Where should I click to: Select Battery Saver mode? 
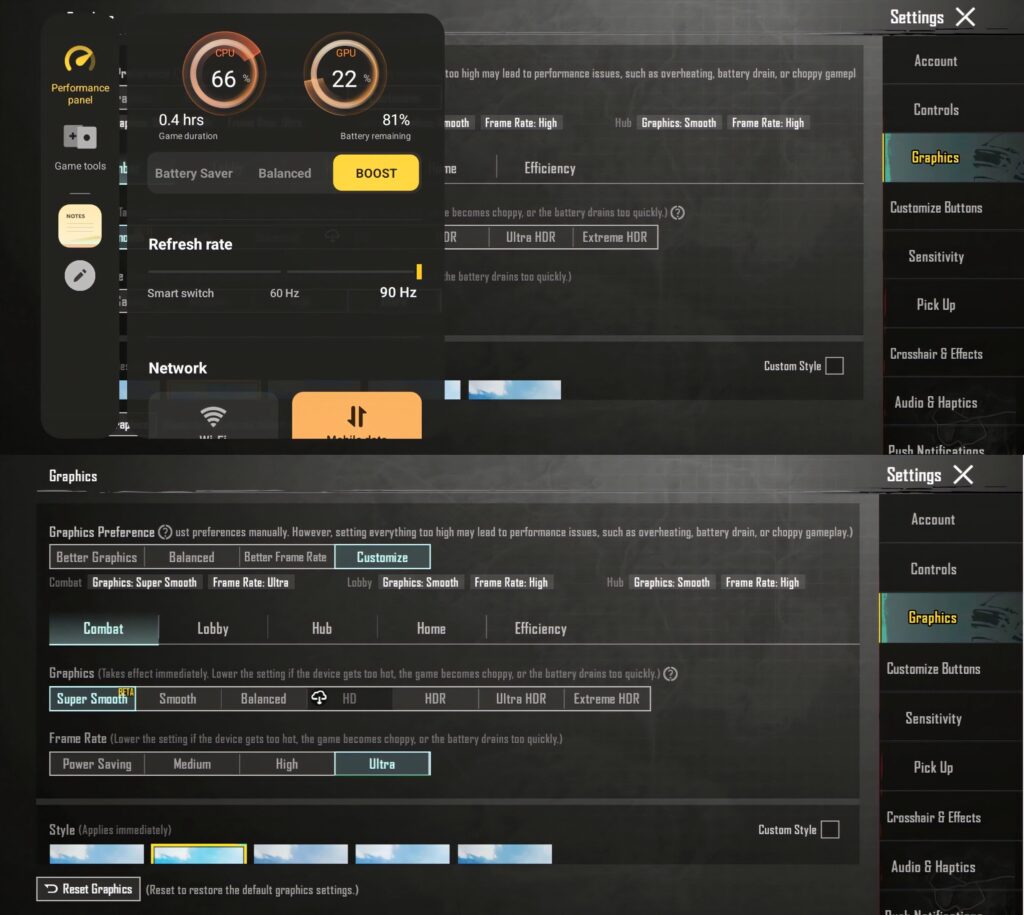coord(193,173)
